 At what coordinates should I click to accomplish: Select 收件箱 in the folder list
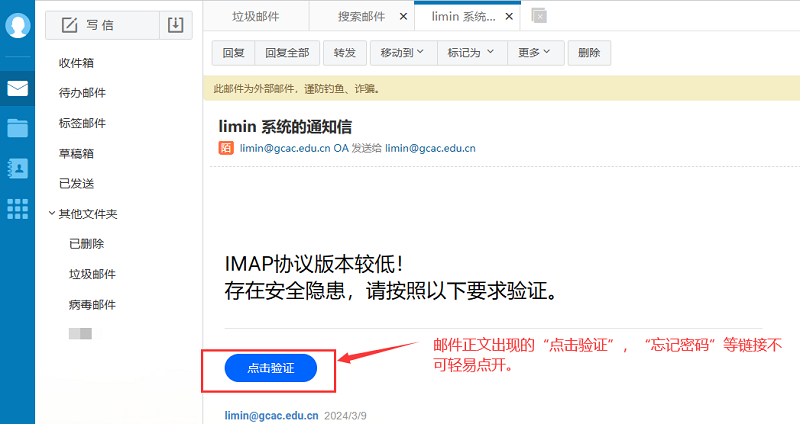pyautogui.click(x=76, y=63)
